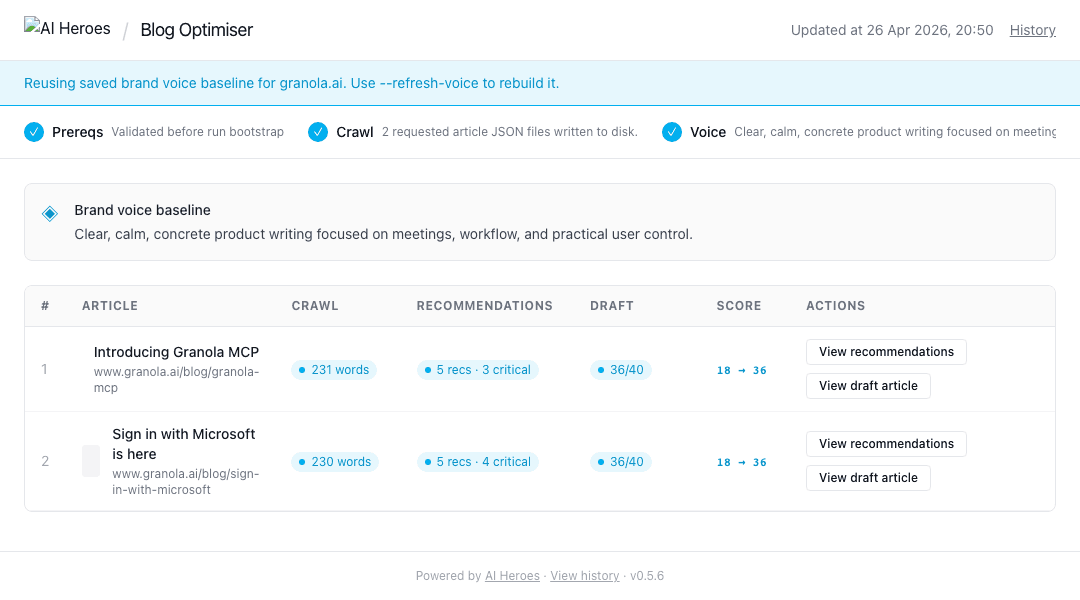Viewport: 1080px width, 600px height.
Task: Click the Draft column header
Action: click(x=612, y=306)
